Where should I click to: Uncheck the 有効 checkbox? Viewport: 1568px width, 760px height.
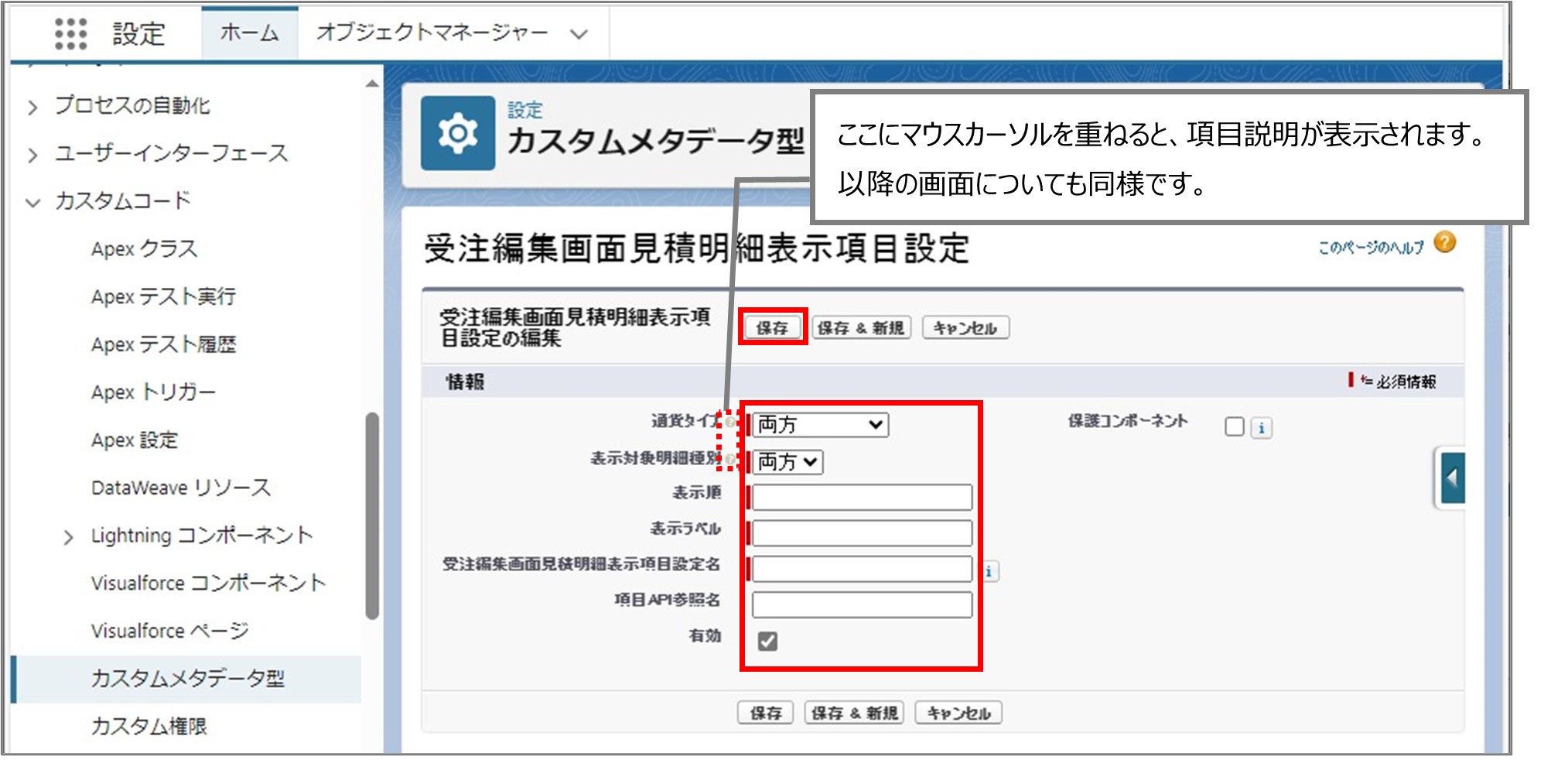pos(767,641)
